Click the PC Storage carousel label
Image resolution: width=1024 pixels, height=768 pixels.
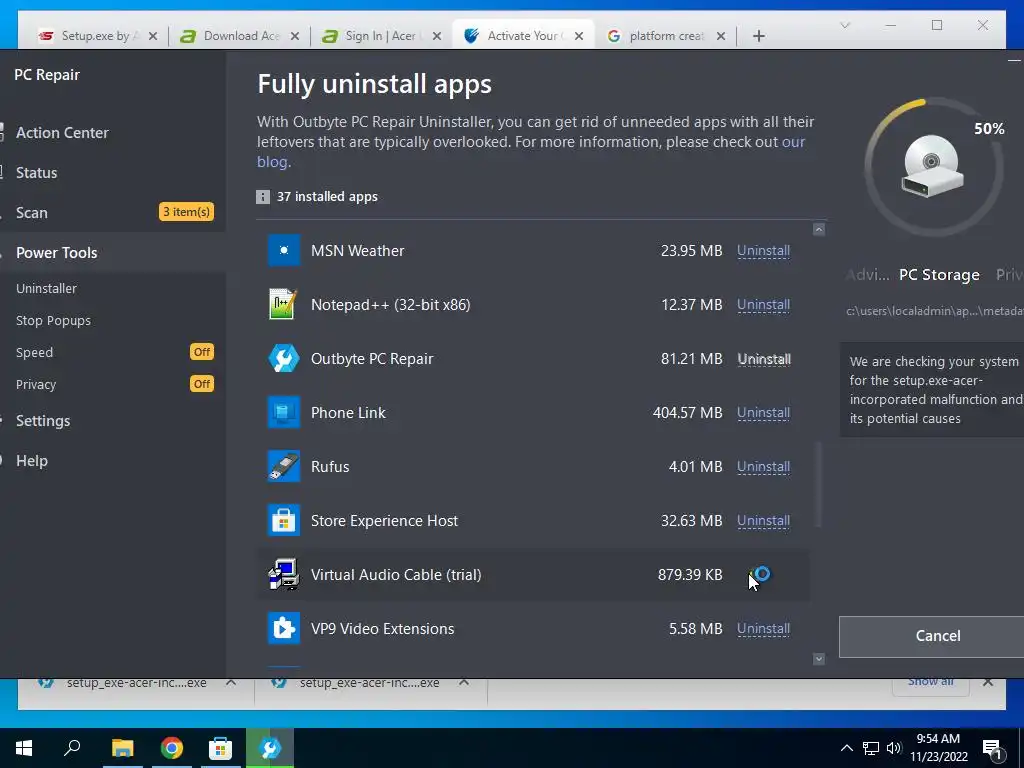coord(938,275)
